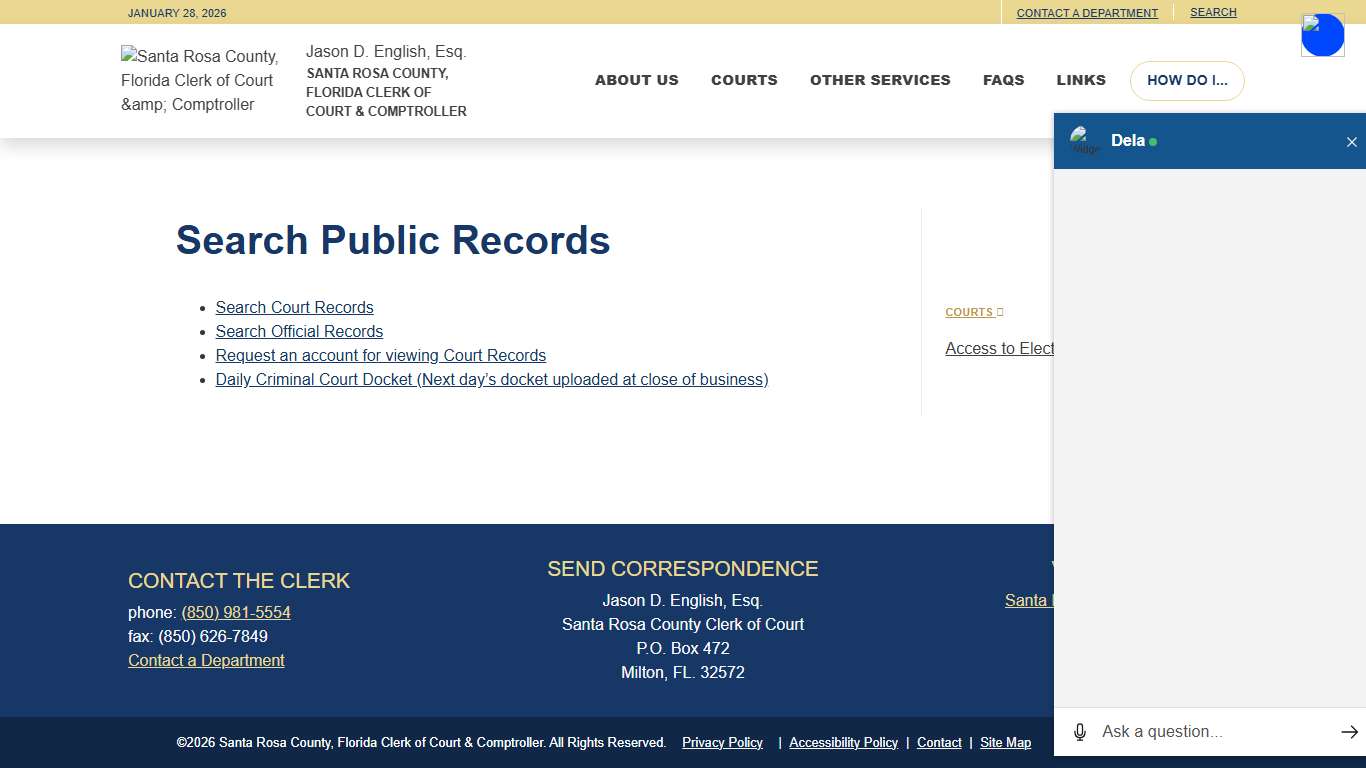The width and height of the screenshot is (1366, 768).
Task: Open Request an account for viewing Court Records
Action: (381, 355)
